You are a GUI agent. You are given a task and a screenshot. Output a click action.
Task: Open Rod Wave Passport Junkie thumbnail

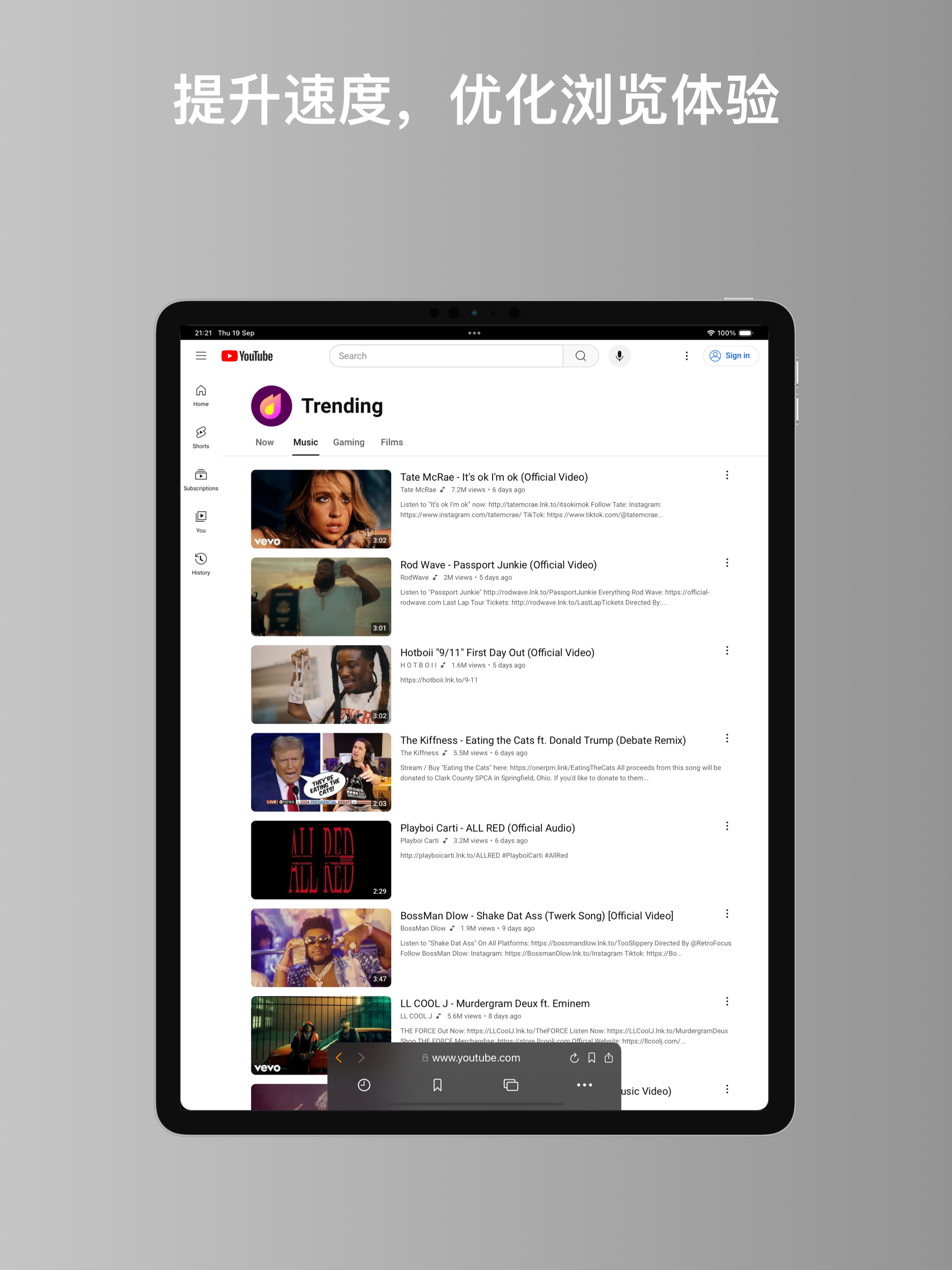(321, 597)
